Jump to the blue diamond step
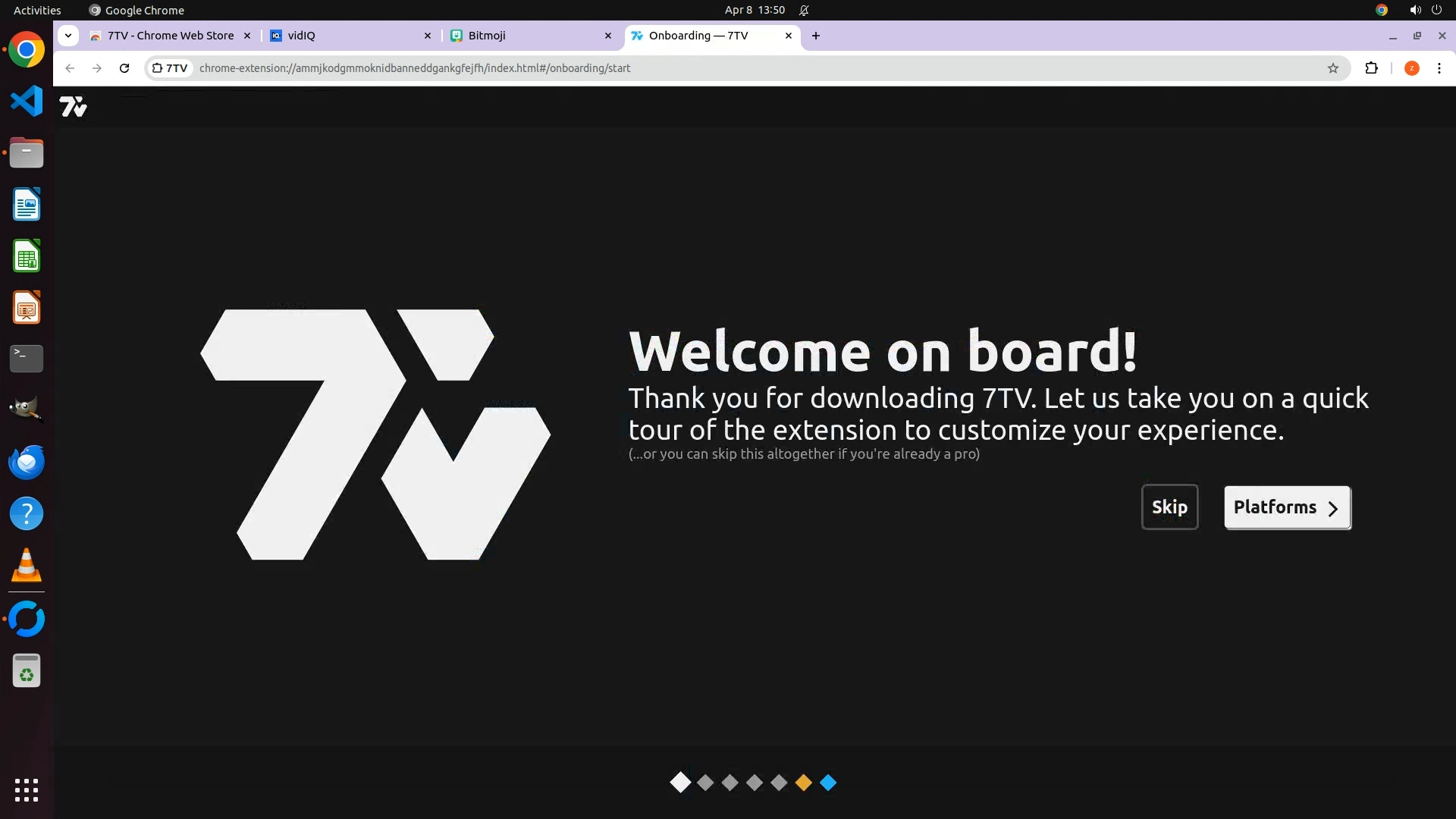The height and width of the screenshot is (819, 1456). (x=828, y=783)
